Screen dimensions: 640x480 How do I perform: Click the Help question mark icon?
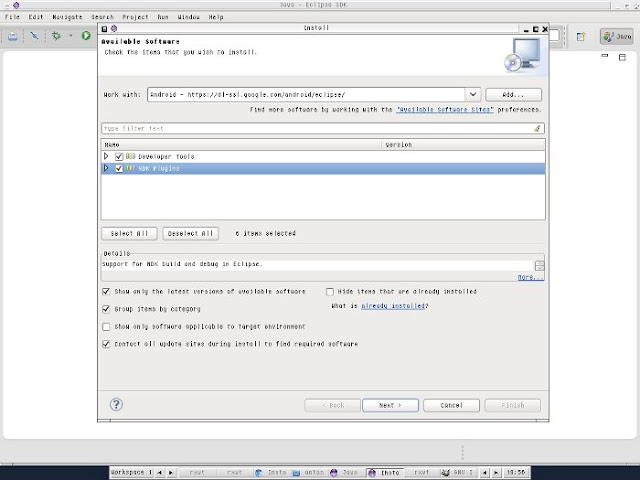click(116, 404)
